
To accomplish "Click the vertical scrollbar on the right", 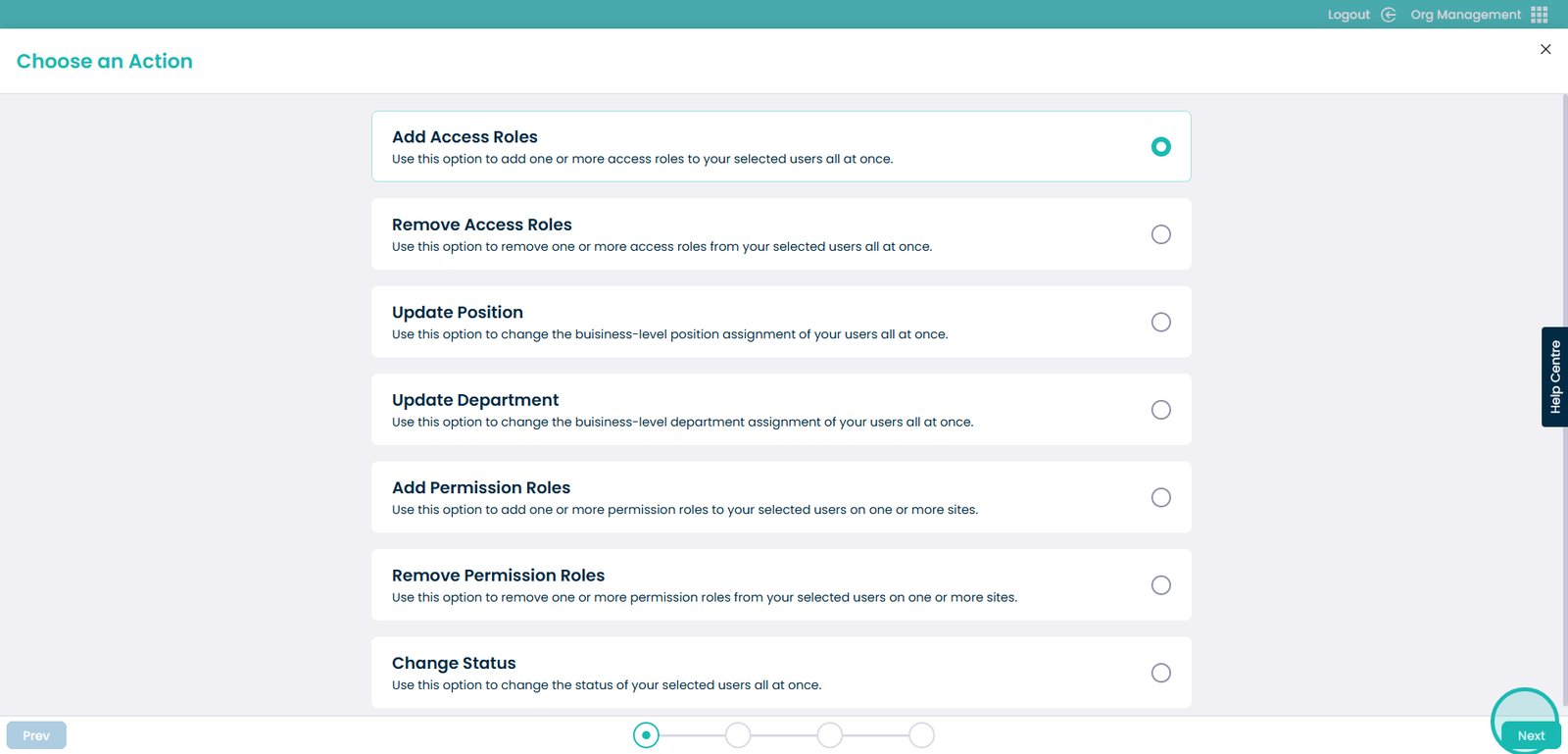I will 1564,392.
